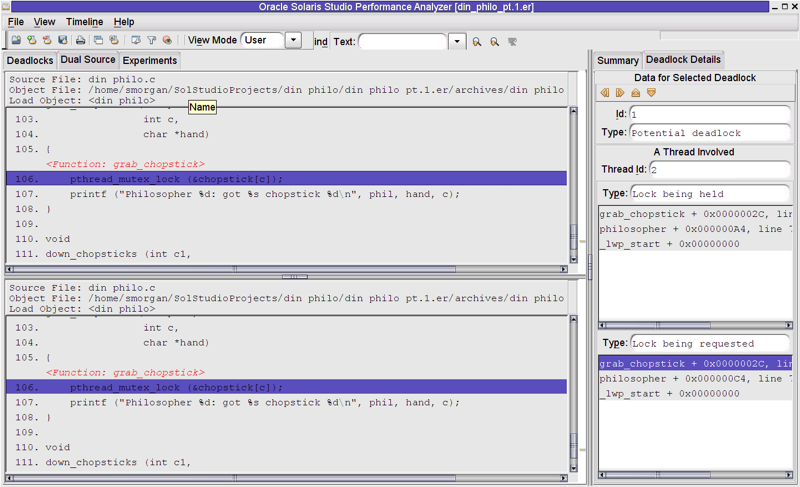Open the Timeline menu

pyautogui.click(x=84, y=22)
